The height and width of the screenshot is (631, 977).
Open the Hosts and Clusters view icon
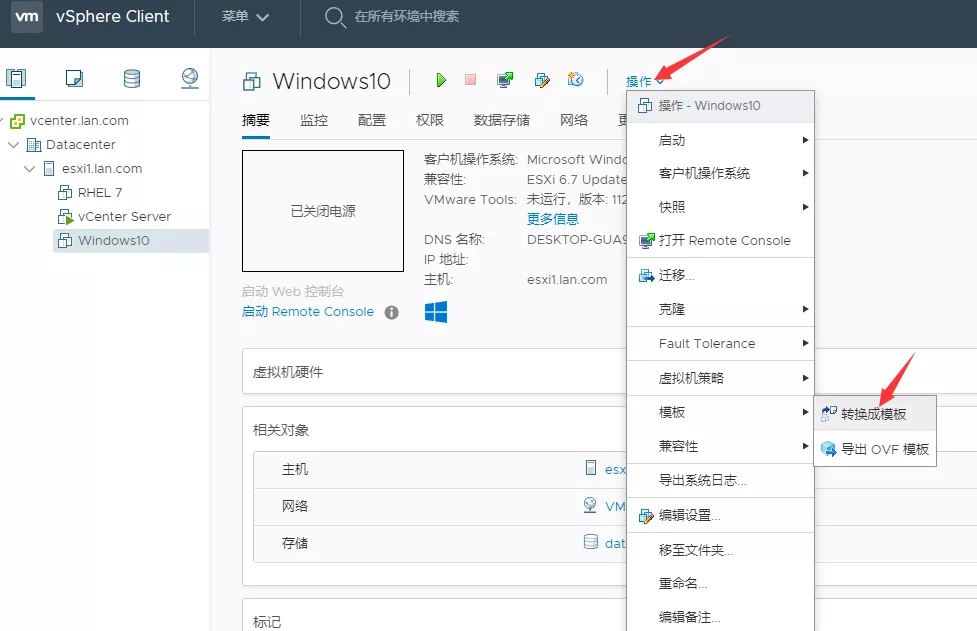click(x=16, y=79)
